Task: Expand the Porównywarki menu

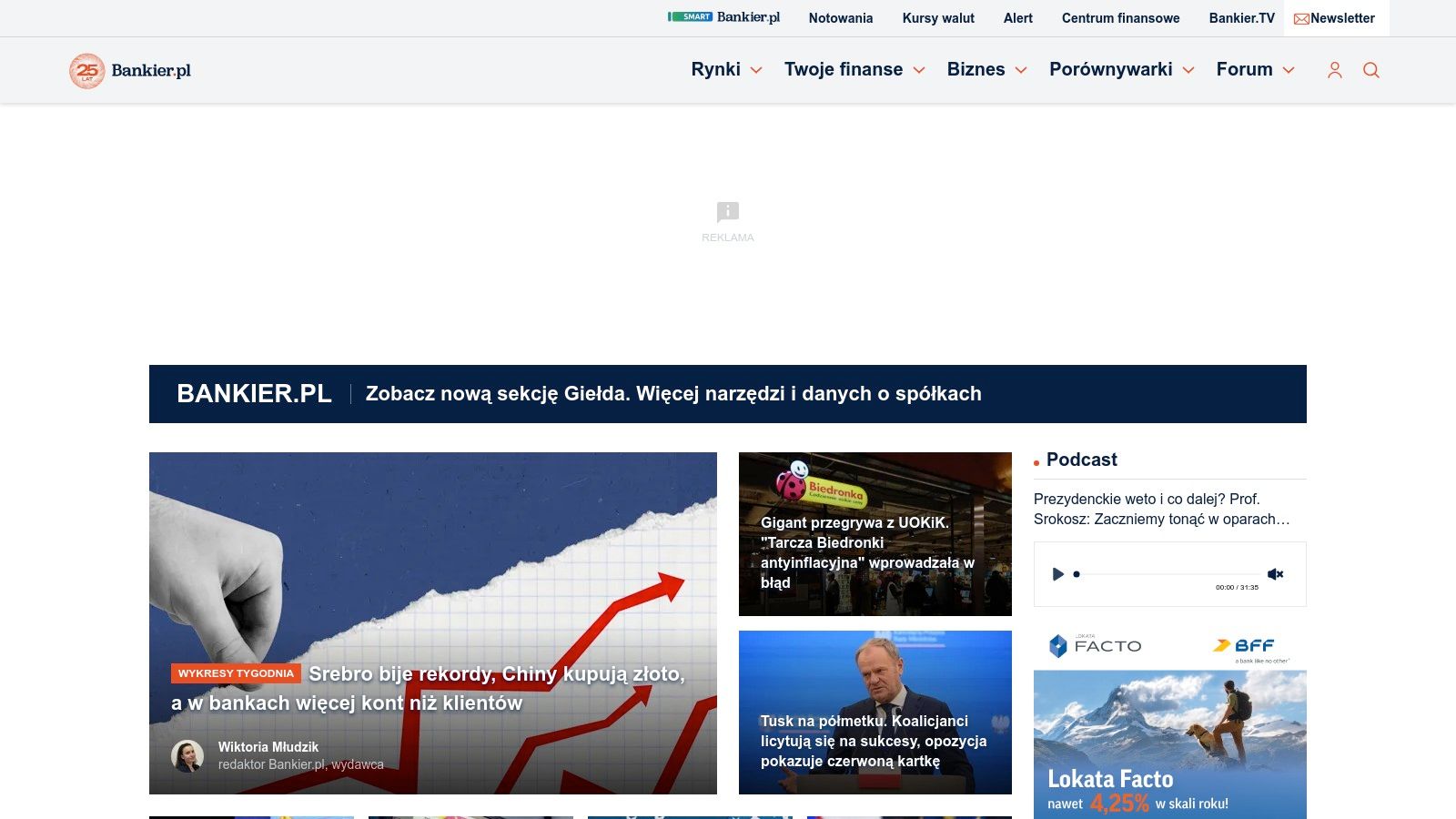Action: pos(1121,70)
